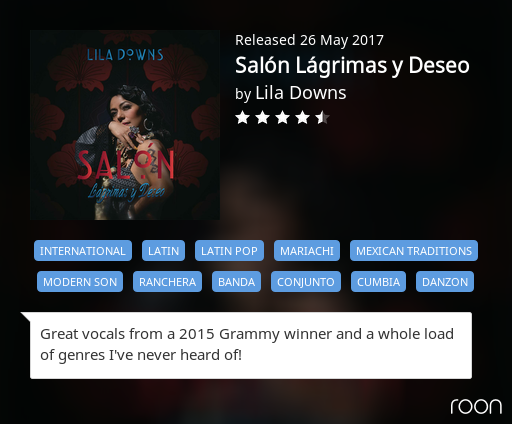Screen dimensions: 512x424
Task: Click the third rating star
Action: [282, 118]
